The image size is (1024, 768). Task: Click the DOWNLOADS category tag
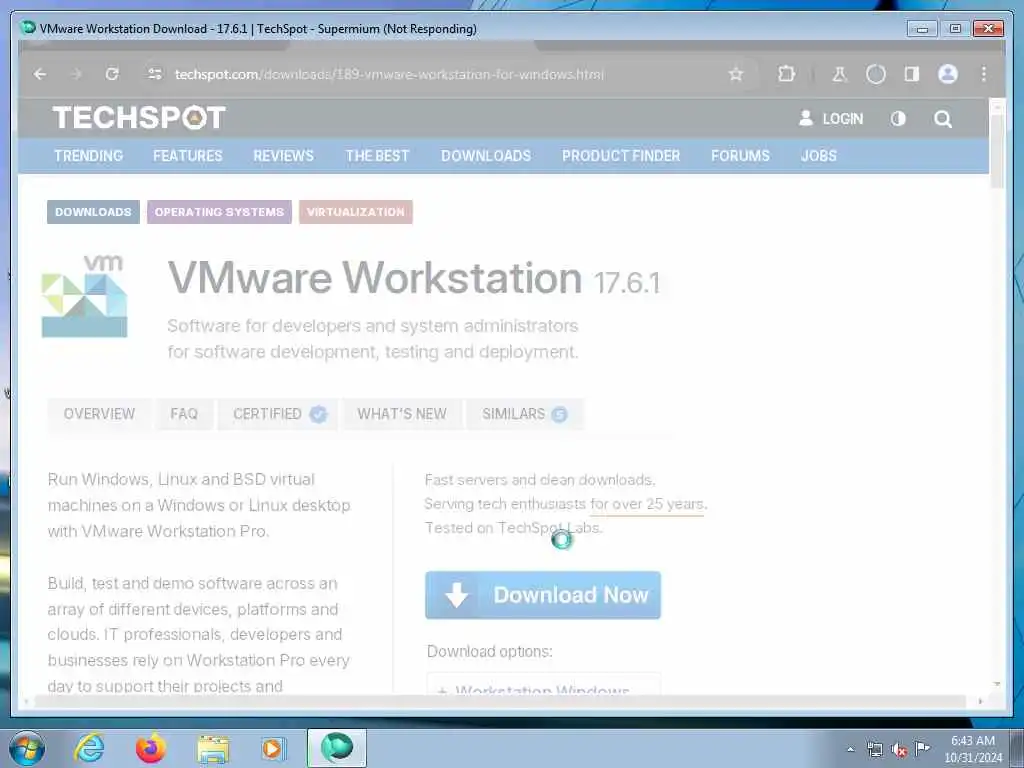click(x=93, y=212)
